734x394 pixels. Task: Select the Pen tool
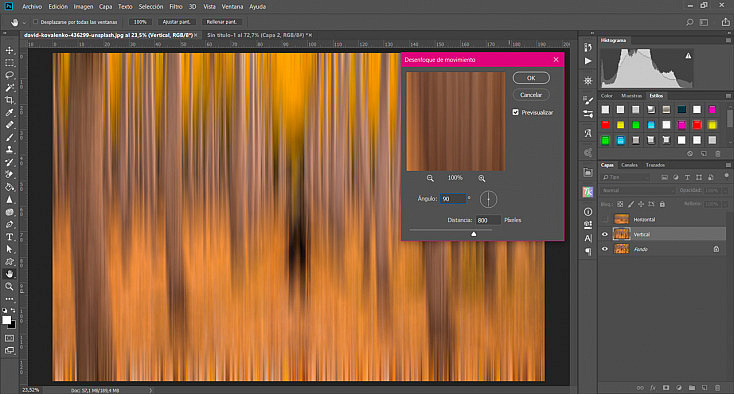9,225
